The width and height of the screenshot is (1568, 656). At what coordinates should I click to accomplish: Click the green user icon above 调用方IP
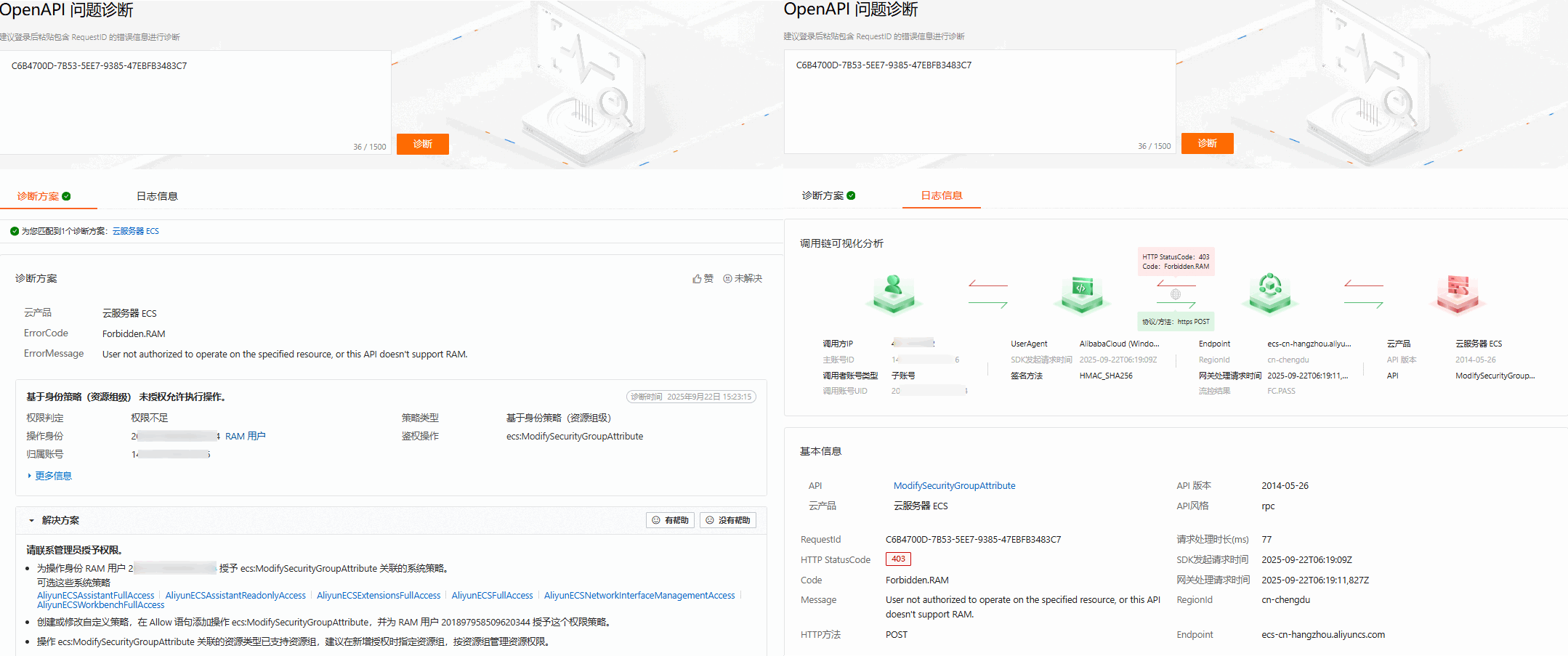tap(893, 293)
